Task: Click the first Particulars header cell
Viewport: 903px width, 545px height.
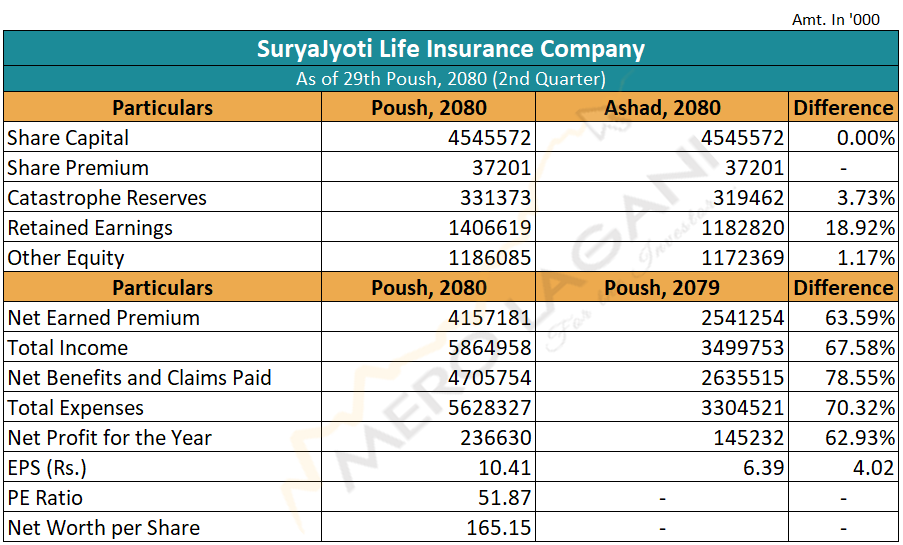Action: coord(162,108)
